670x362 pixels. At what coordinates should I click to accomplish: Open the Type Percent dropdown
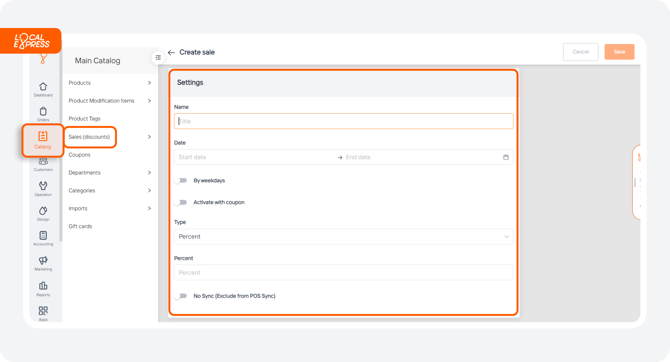point(344,236)
